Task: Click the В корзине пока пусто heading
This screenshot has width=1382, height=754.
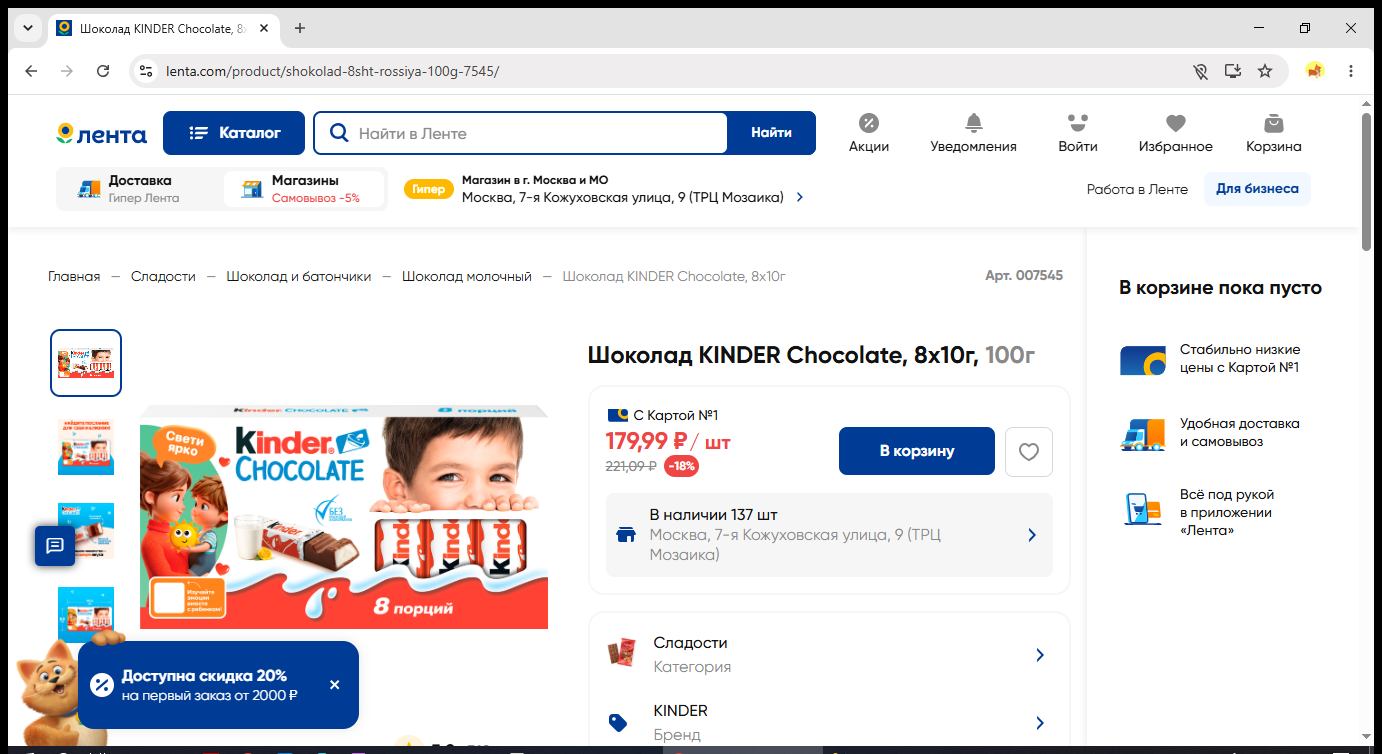Action: click(x=1220, y=288)
